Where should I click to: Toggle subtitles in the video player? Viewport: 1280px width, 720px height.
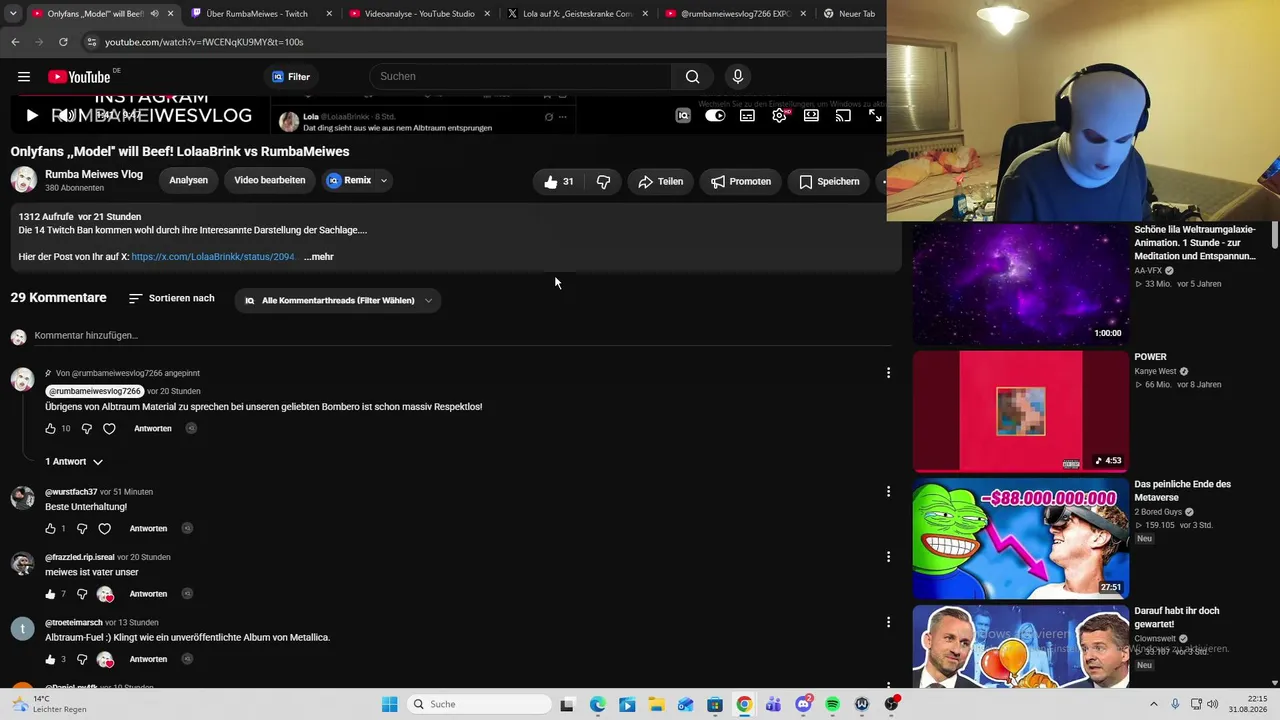coord(747,116)
